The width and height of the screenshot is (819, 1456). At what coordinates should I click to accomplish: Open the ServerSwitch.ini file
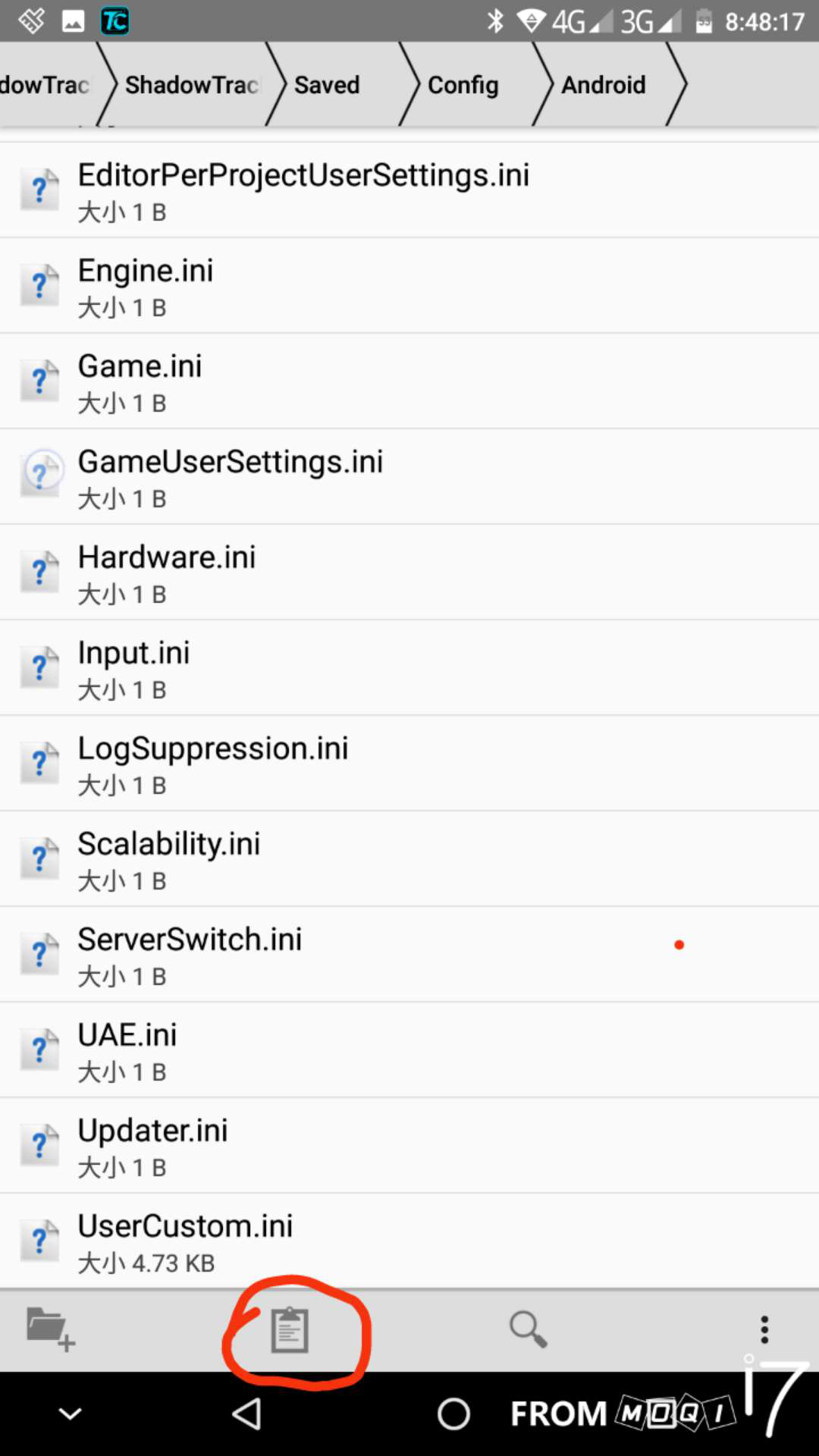pyautogui.click(x=190, y=954)
